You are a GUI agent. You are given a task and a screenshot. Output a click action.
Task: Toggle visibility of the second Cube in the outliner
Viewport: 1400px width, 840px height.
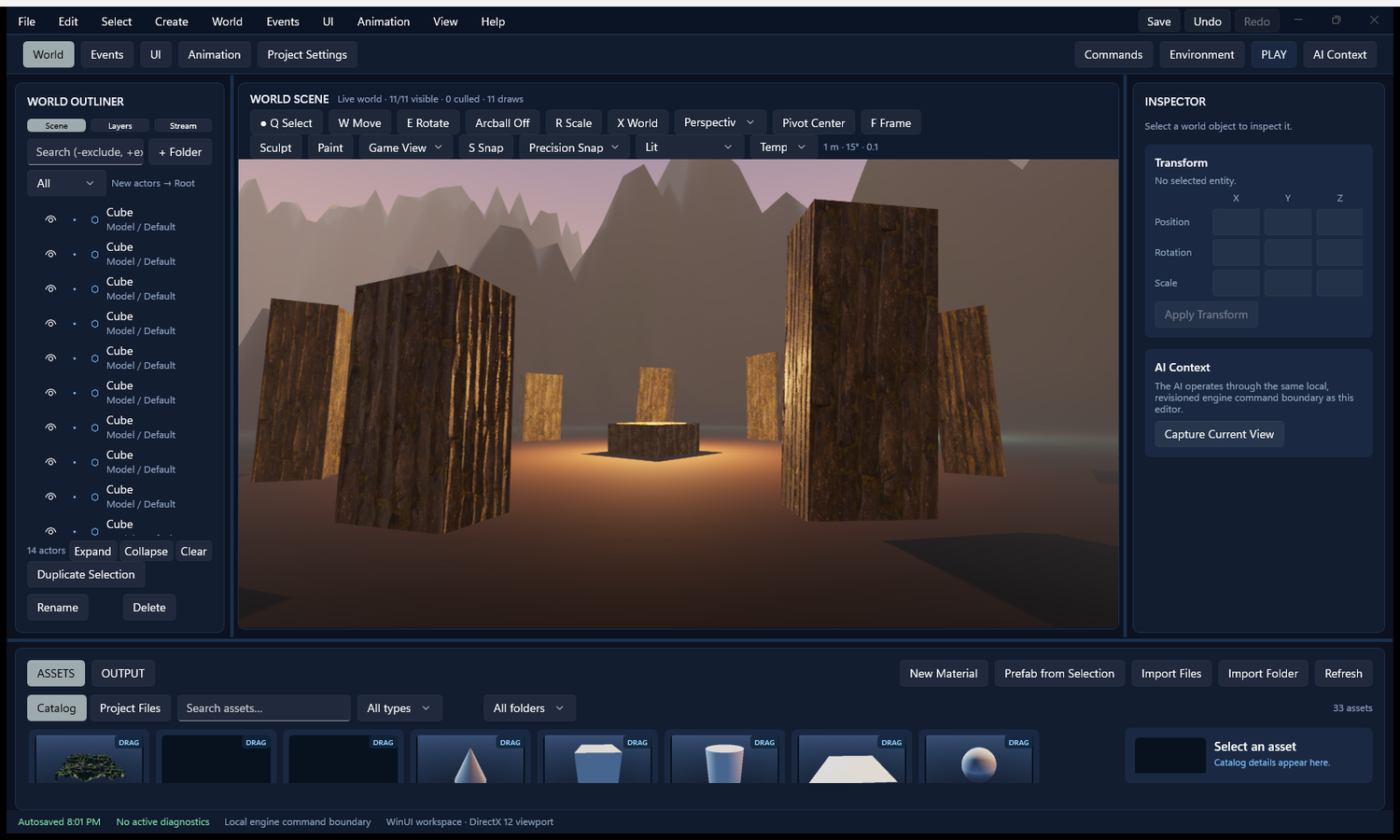50,254
